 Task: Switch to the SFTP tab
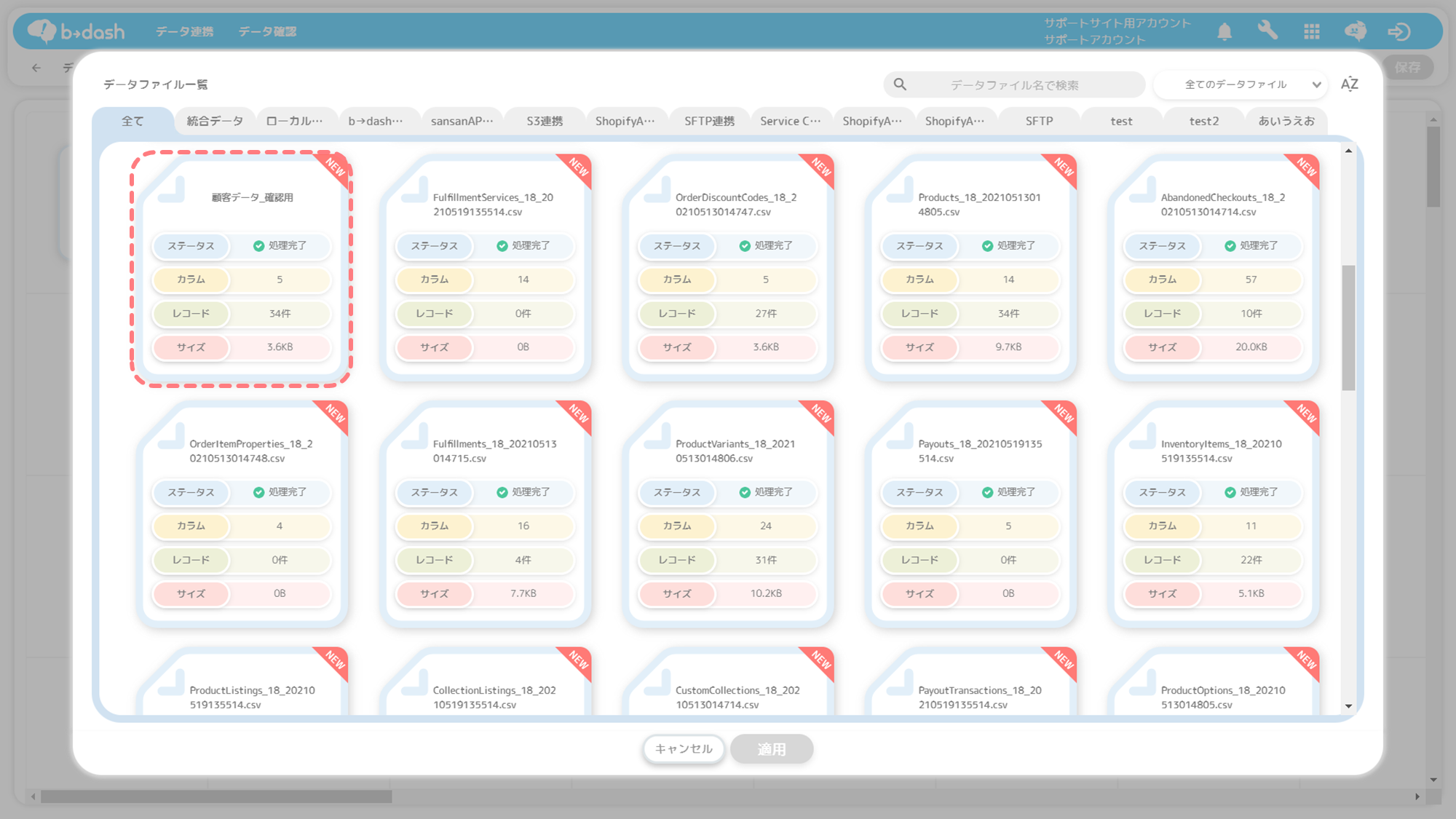(x=1039, y=121)
